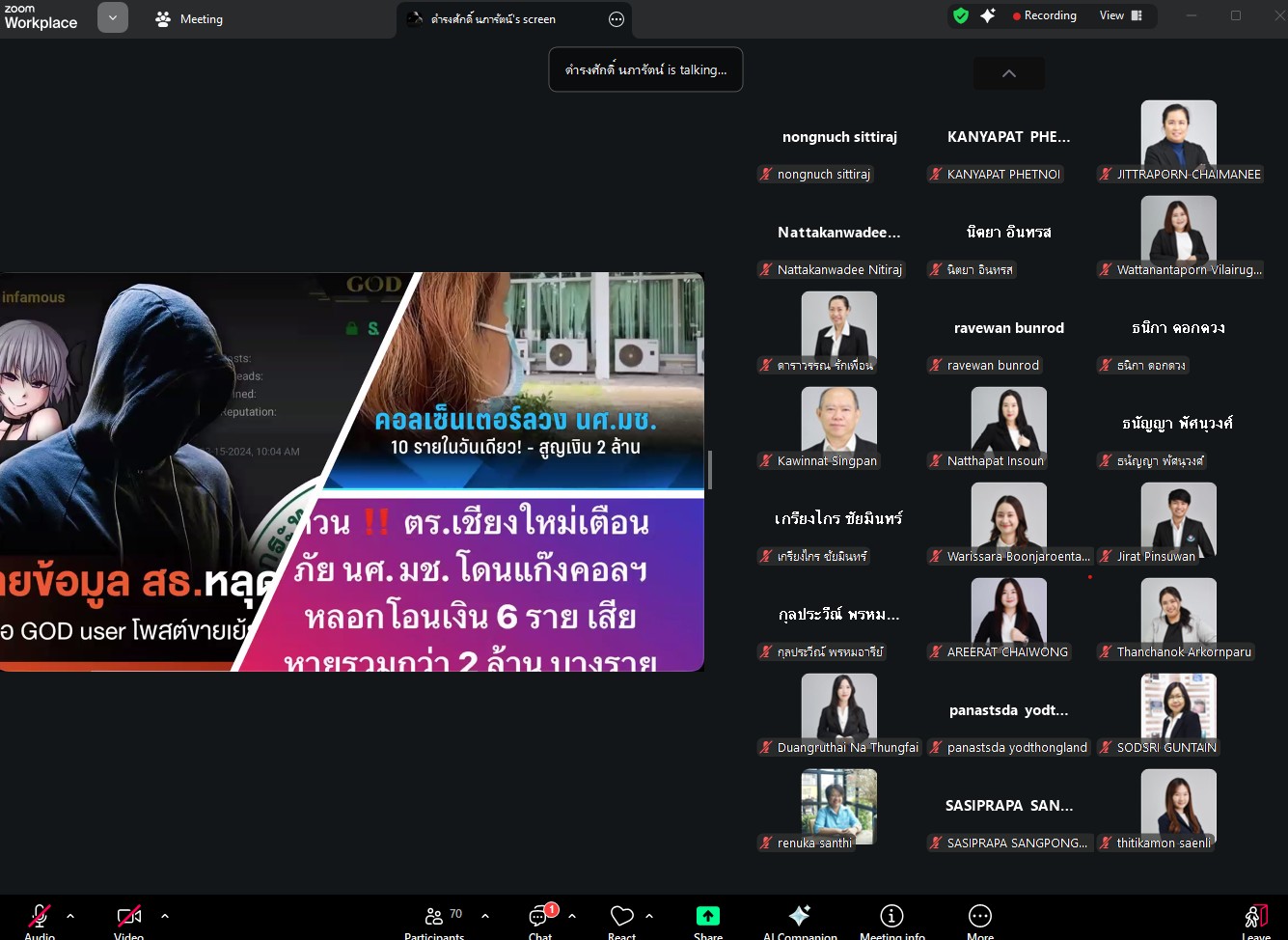Open the View layout menu

click(x=1120, y=15)
